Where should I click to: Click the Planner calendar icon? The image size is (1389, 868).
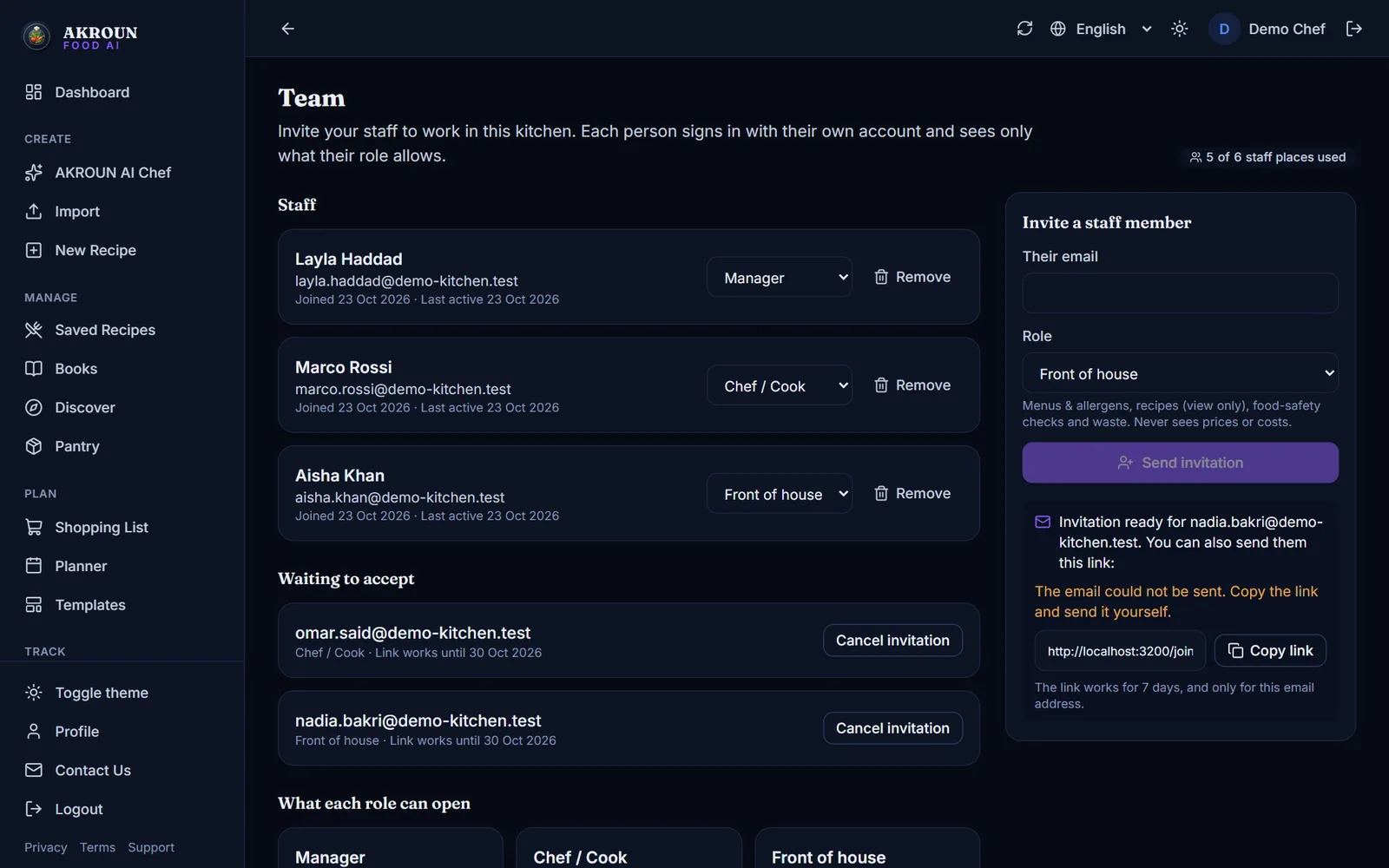click(34, 566)
